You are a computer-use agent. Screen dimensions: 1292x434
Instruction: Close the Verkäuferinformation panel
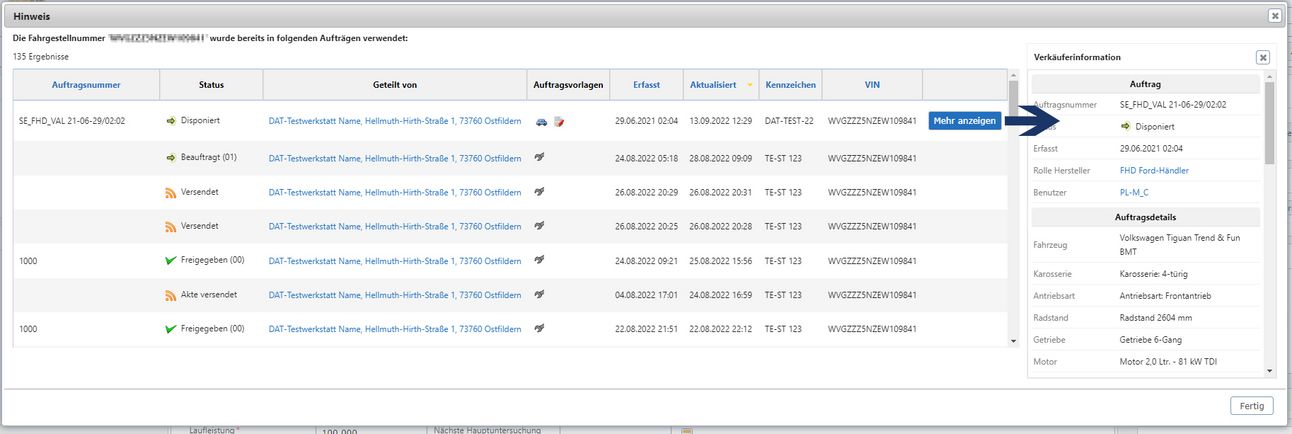(1262, 58)
